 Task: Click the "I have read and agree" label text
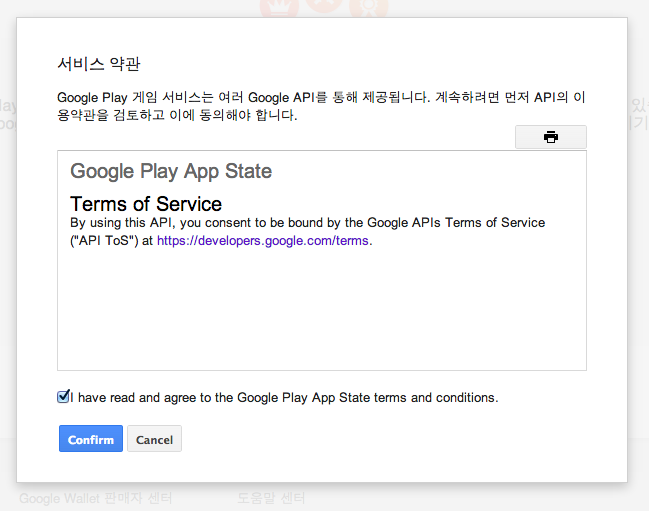point(284,398)
